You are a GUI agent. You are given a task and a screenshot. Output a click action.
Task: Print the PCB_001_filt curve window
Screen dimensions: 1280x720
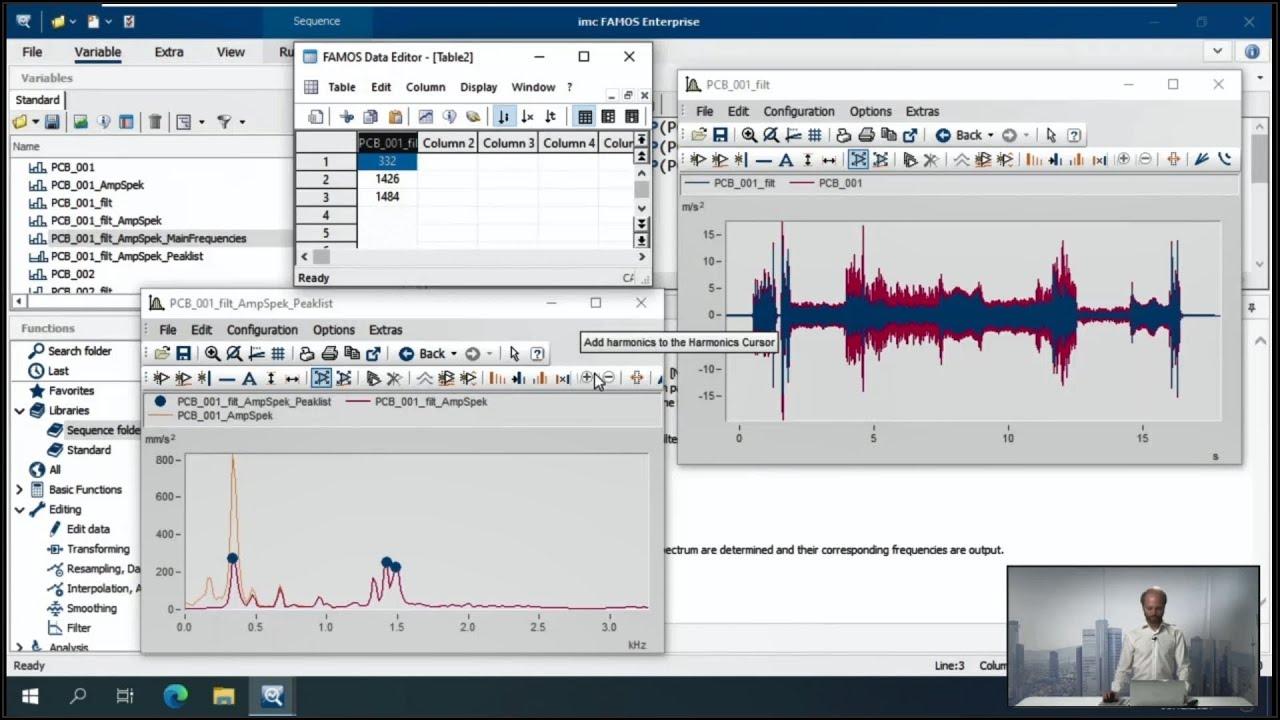pyautogui.click(x=866, y=135)
